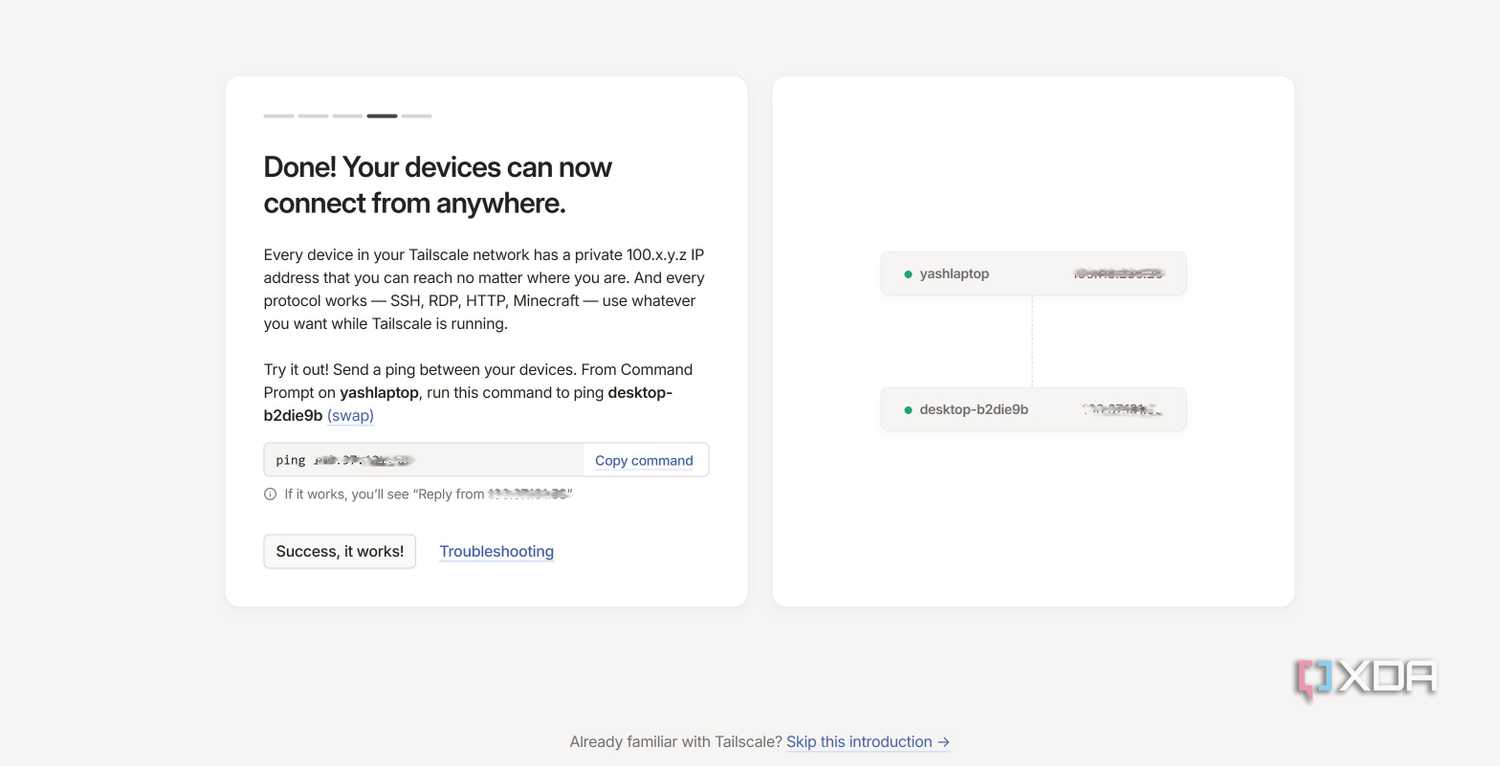Click the text "Already familiar with Tailscale?"

[x=676, y=742]
